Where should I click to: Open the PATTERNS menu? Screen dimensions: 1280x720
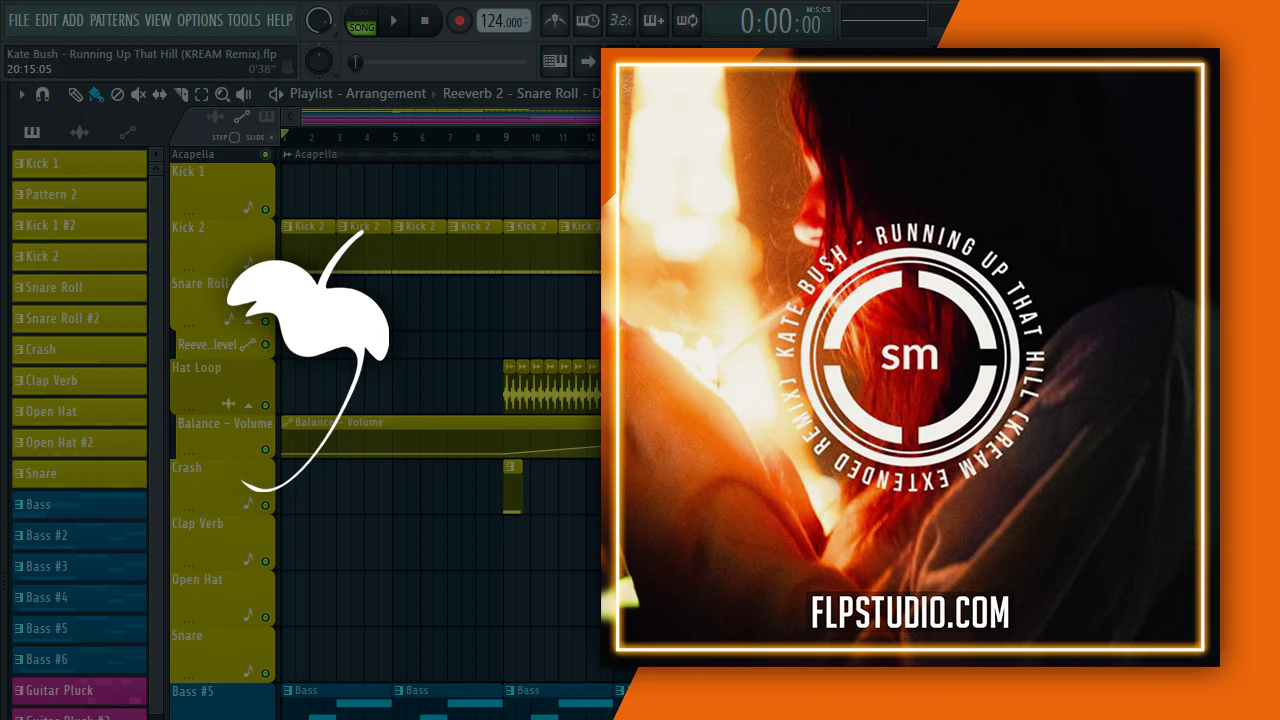114,20
